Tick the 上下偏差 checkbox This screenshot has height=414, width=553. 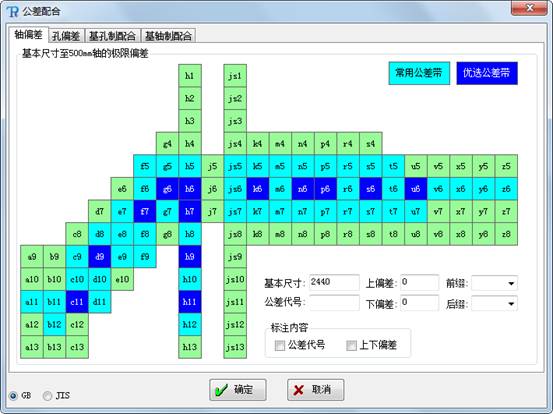pyautogui.click(x=351, y=345)
